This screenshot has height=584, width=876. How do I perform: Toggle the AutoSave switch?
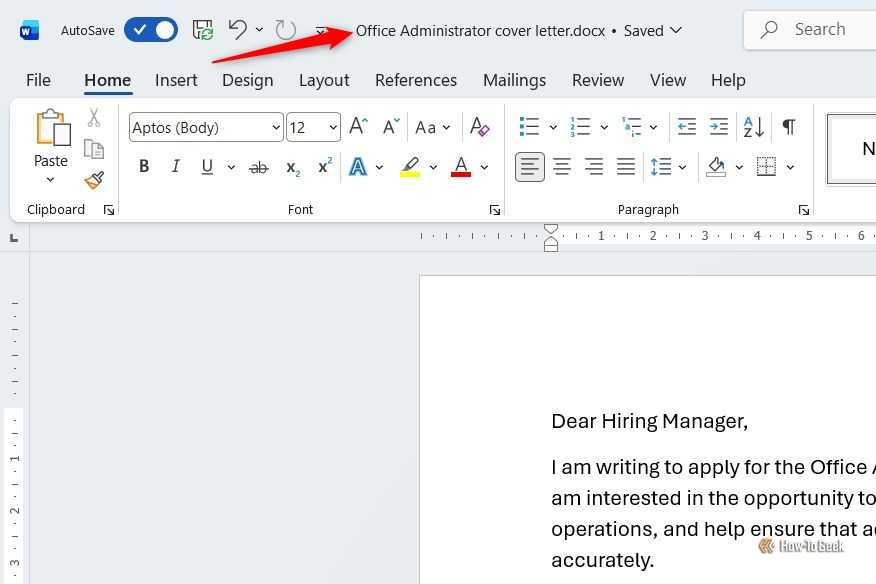pos(151,30)
